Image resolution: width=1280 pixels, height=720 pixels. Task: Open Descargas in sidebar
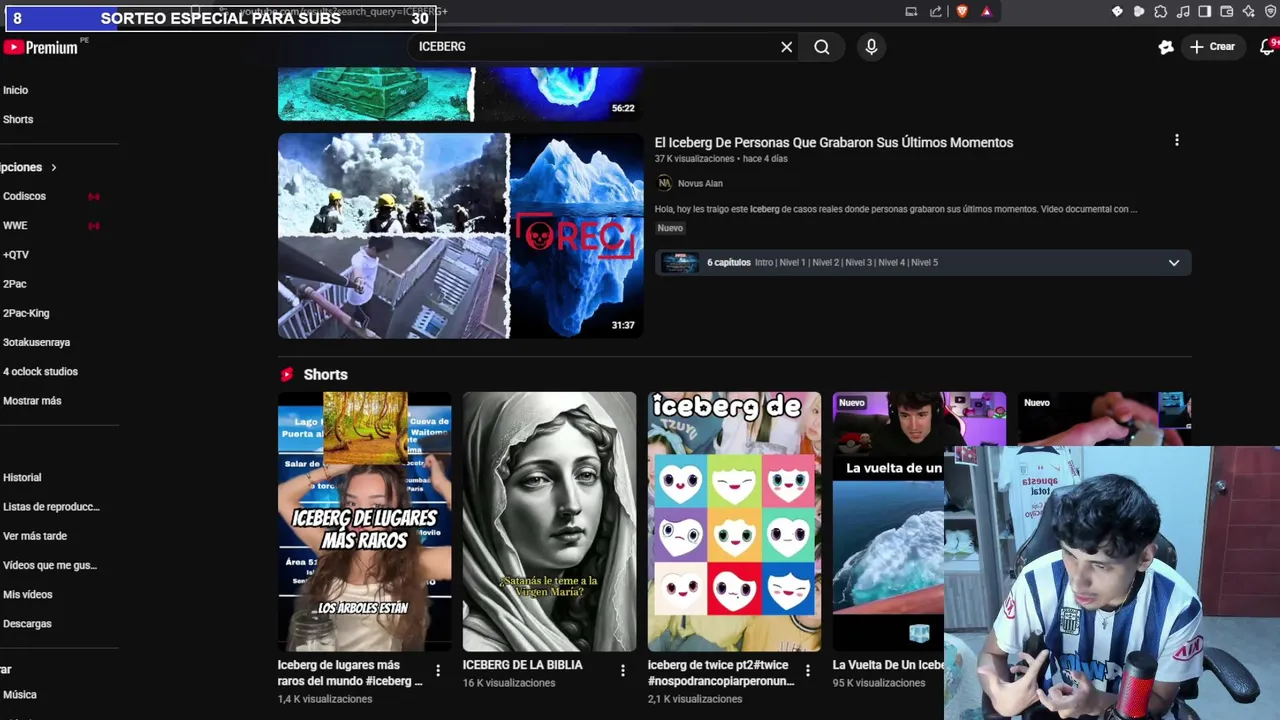[x=27, y=623]
